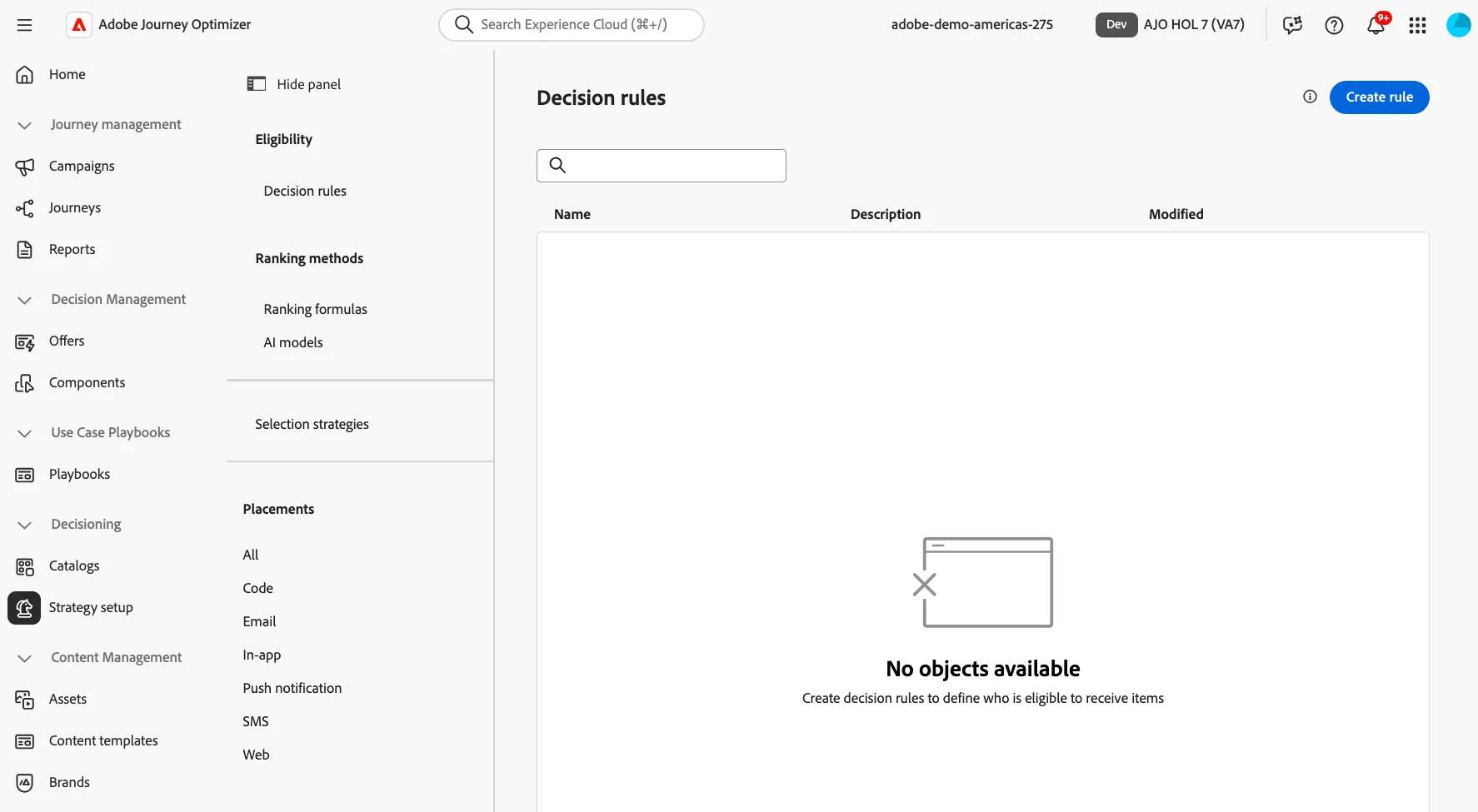Open the app switcher grid
The height and width of the screenshot is (812, 1478).
point(1417,25)
